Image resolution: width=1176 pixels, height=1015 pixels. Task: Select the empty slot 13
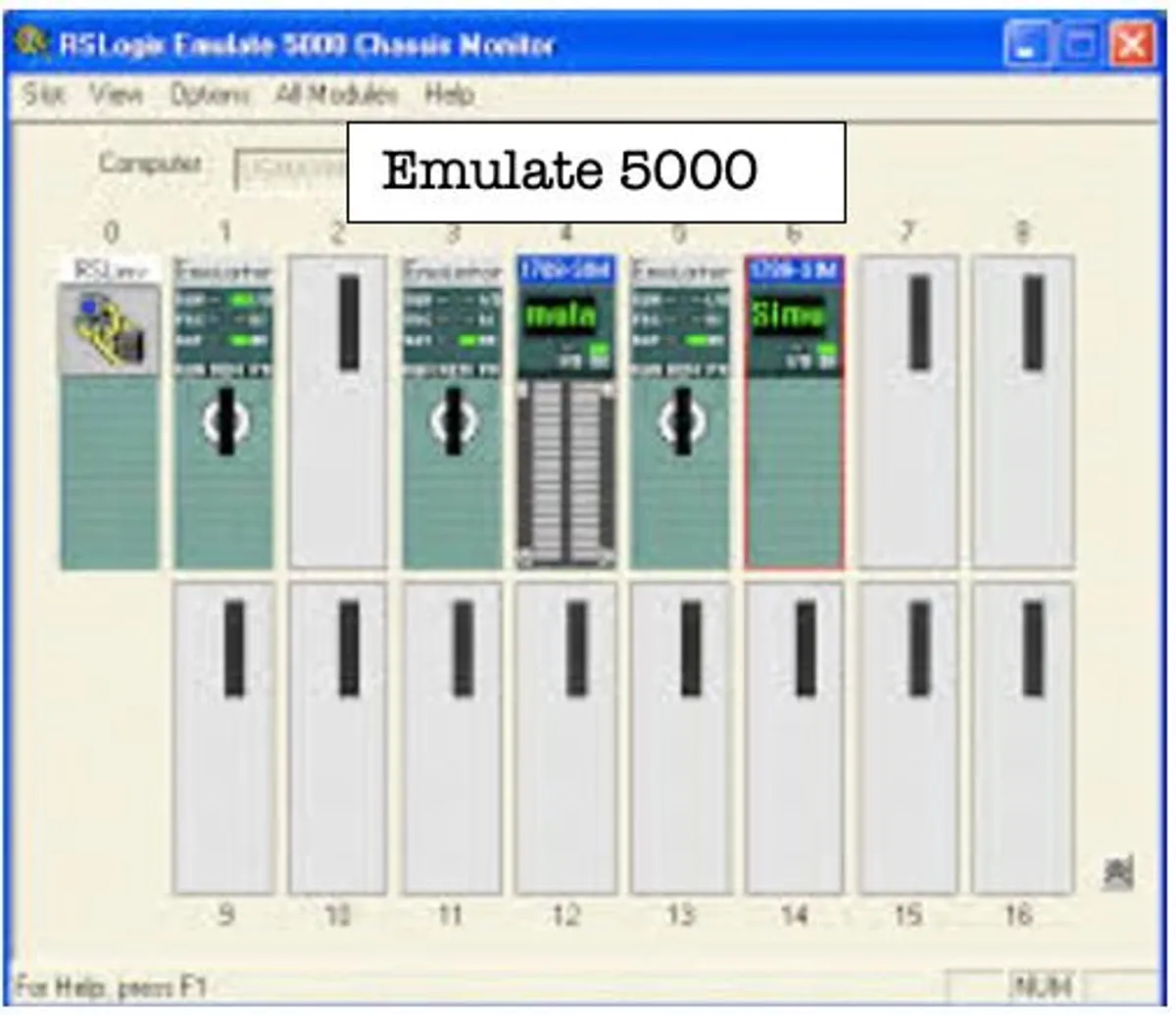tap(680, 738)
